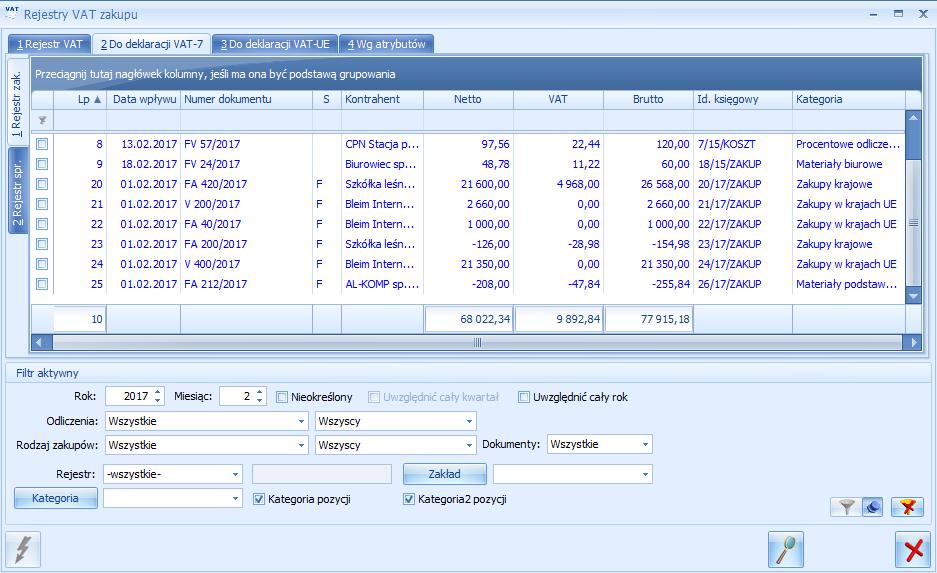Click the lightning bolt recalculate icon
Image resolution: width=937 pixels, height=573 pixels.
[23, 549]
